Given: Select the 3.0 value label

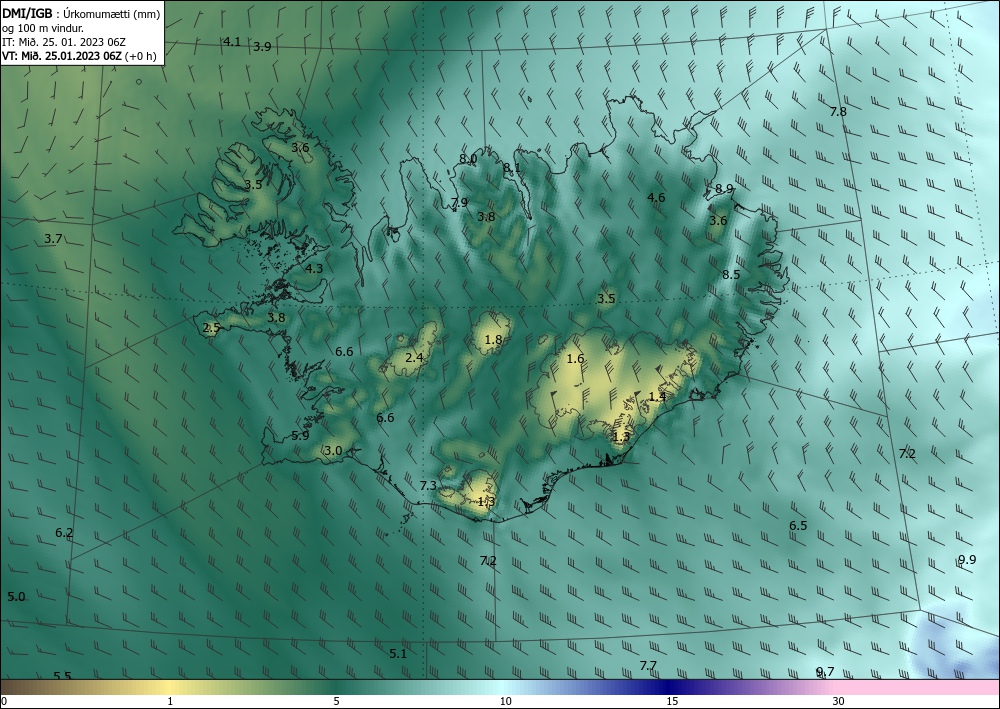Looking at the screenshot, I should 333,451.
